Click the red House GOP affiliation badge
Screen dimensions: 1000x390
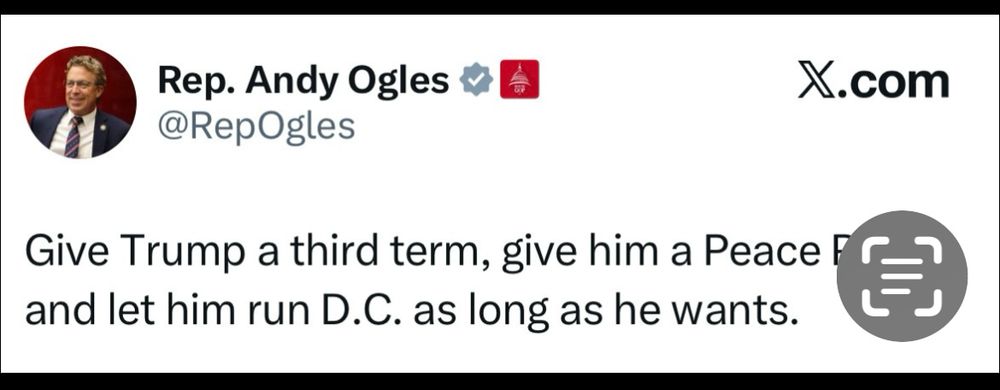(519, 79)
